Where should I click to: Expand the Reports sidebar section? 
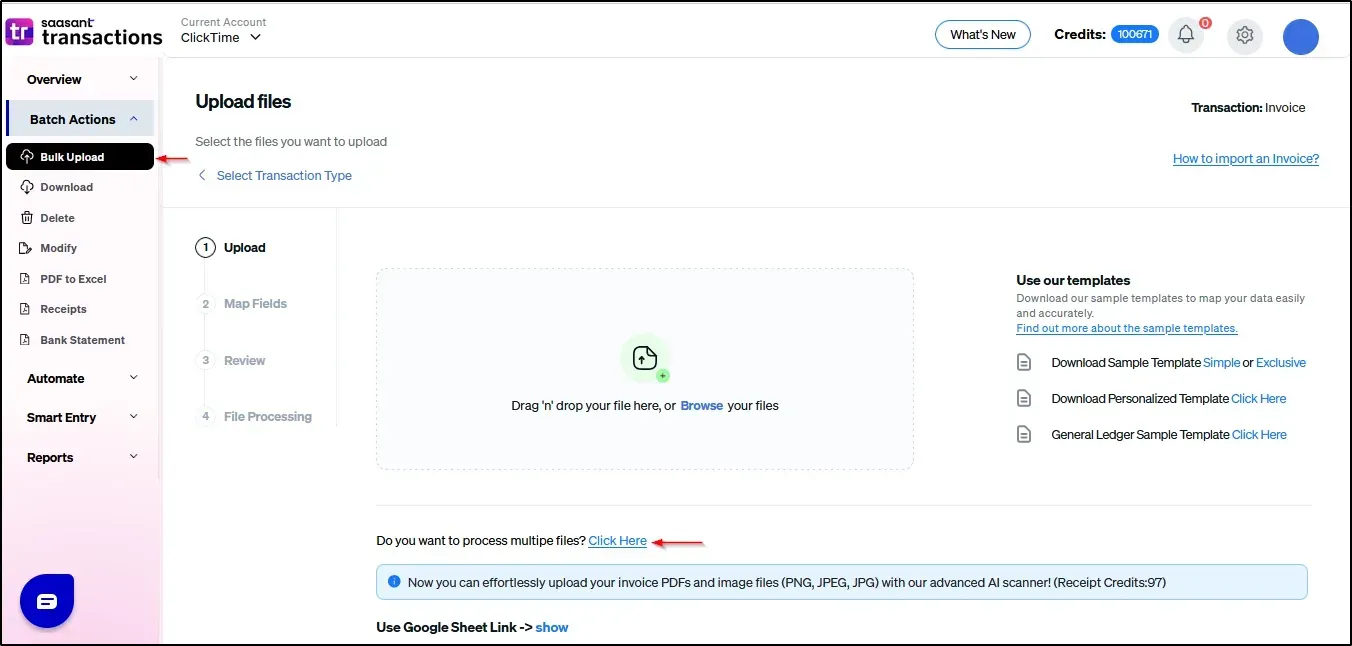click(x=81, y=457)
